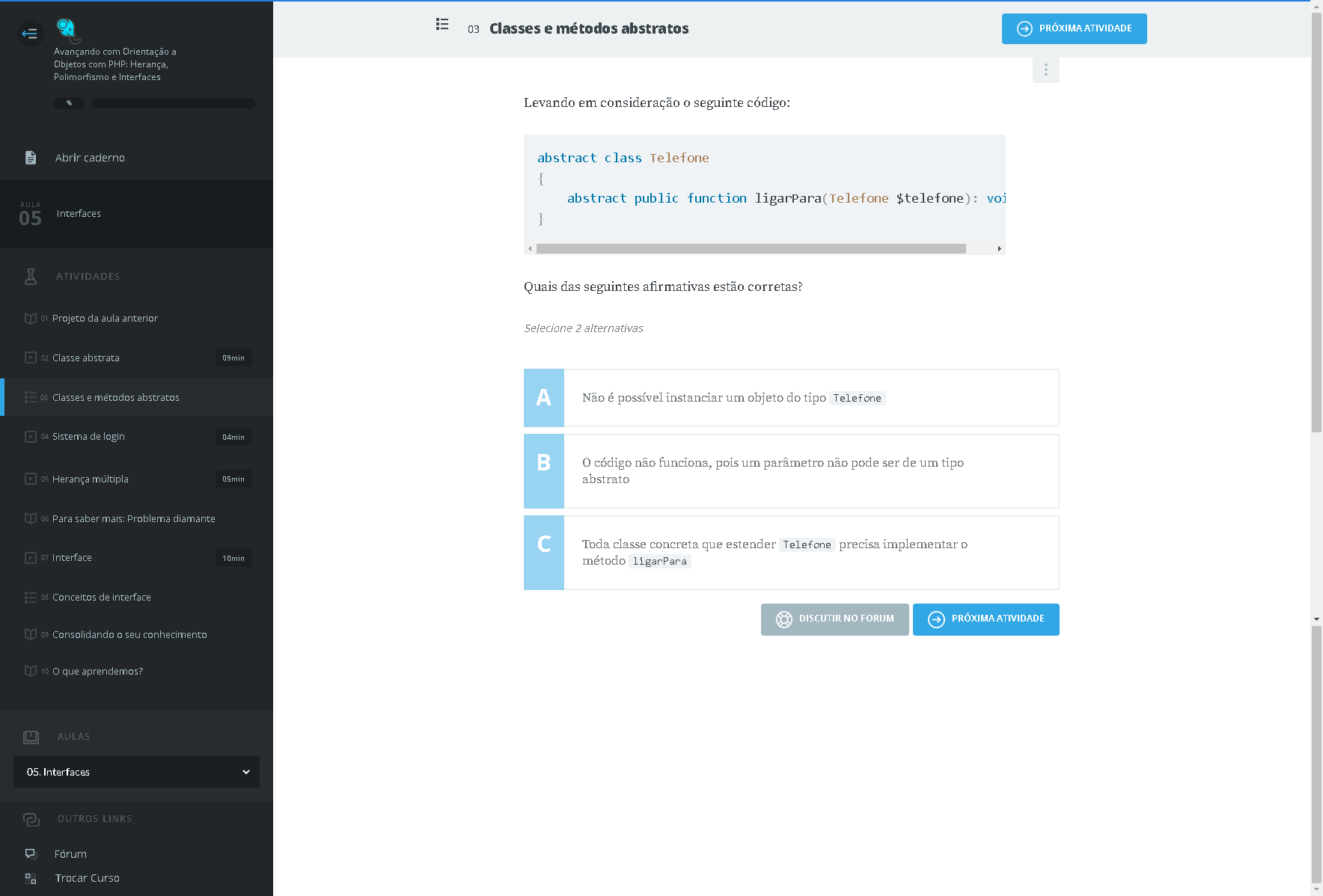The image size is (1323, 896).
Task: Click the Fórum chat icon
Action: pyautogui.click(x=31, y=854)
